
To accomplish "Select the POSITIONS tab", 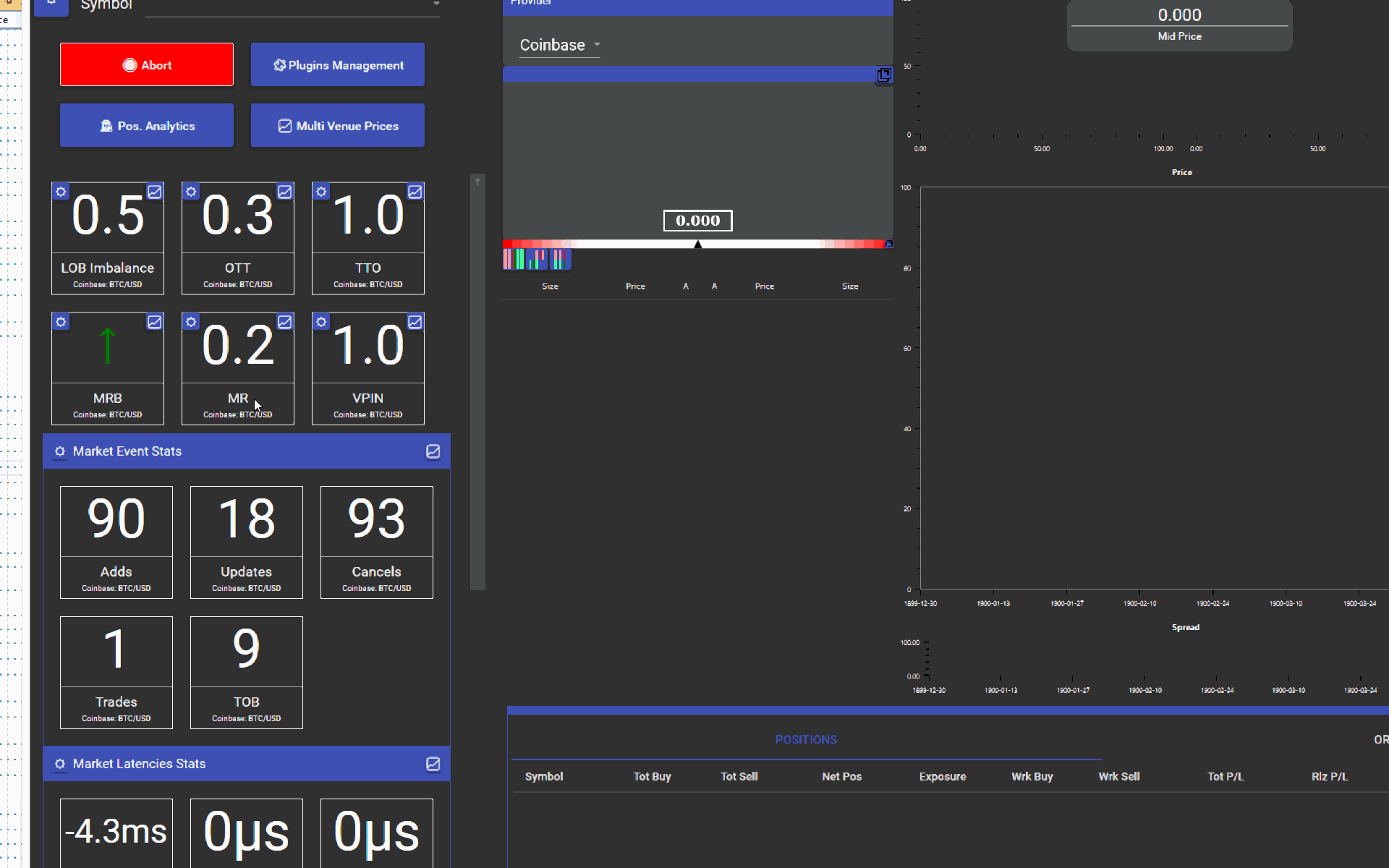I will point(806,739).
